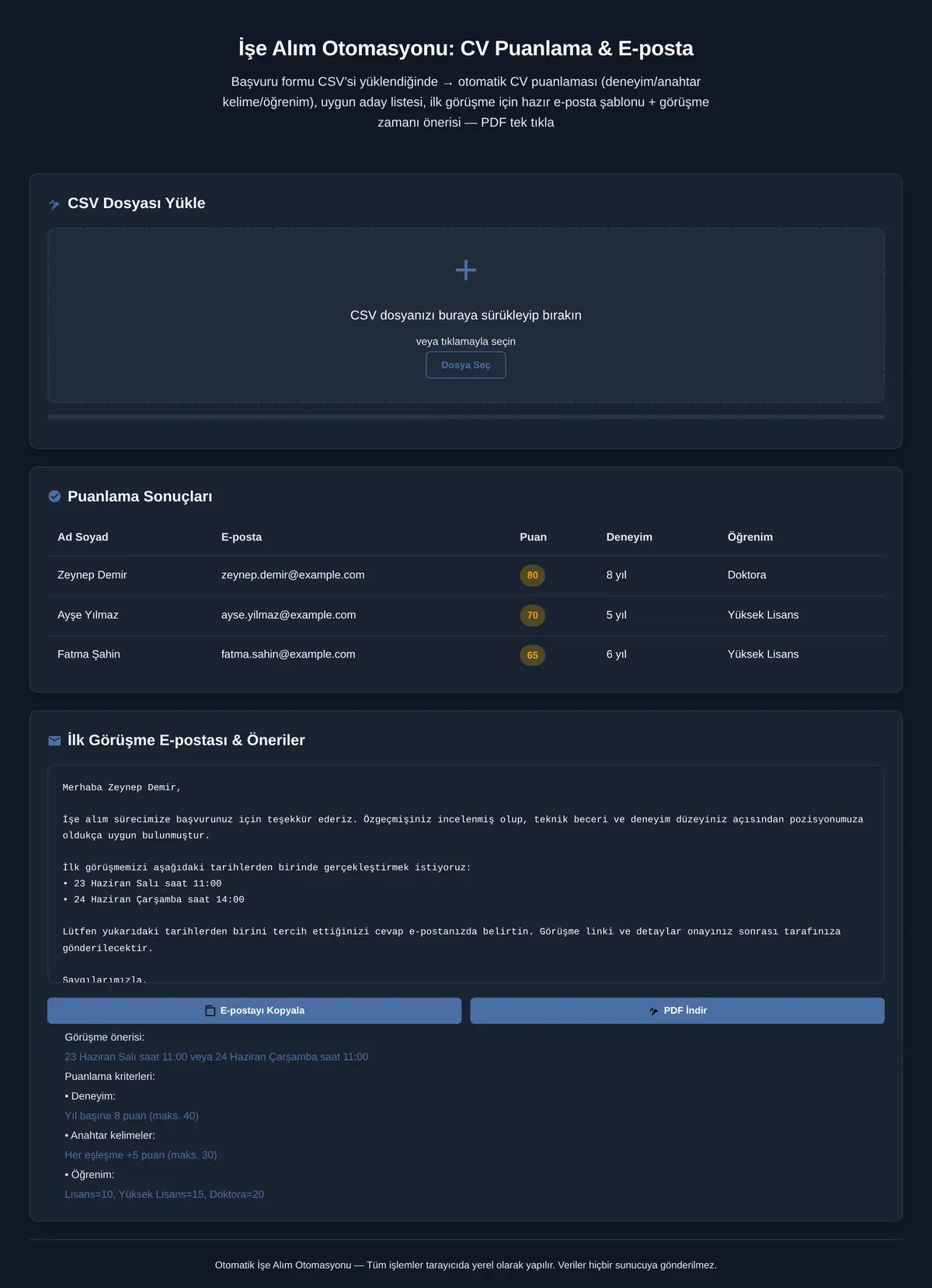Click the Öğrenim column header
Viewport: 932px width, 1288px height.
tap(750, 537)
